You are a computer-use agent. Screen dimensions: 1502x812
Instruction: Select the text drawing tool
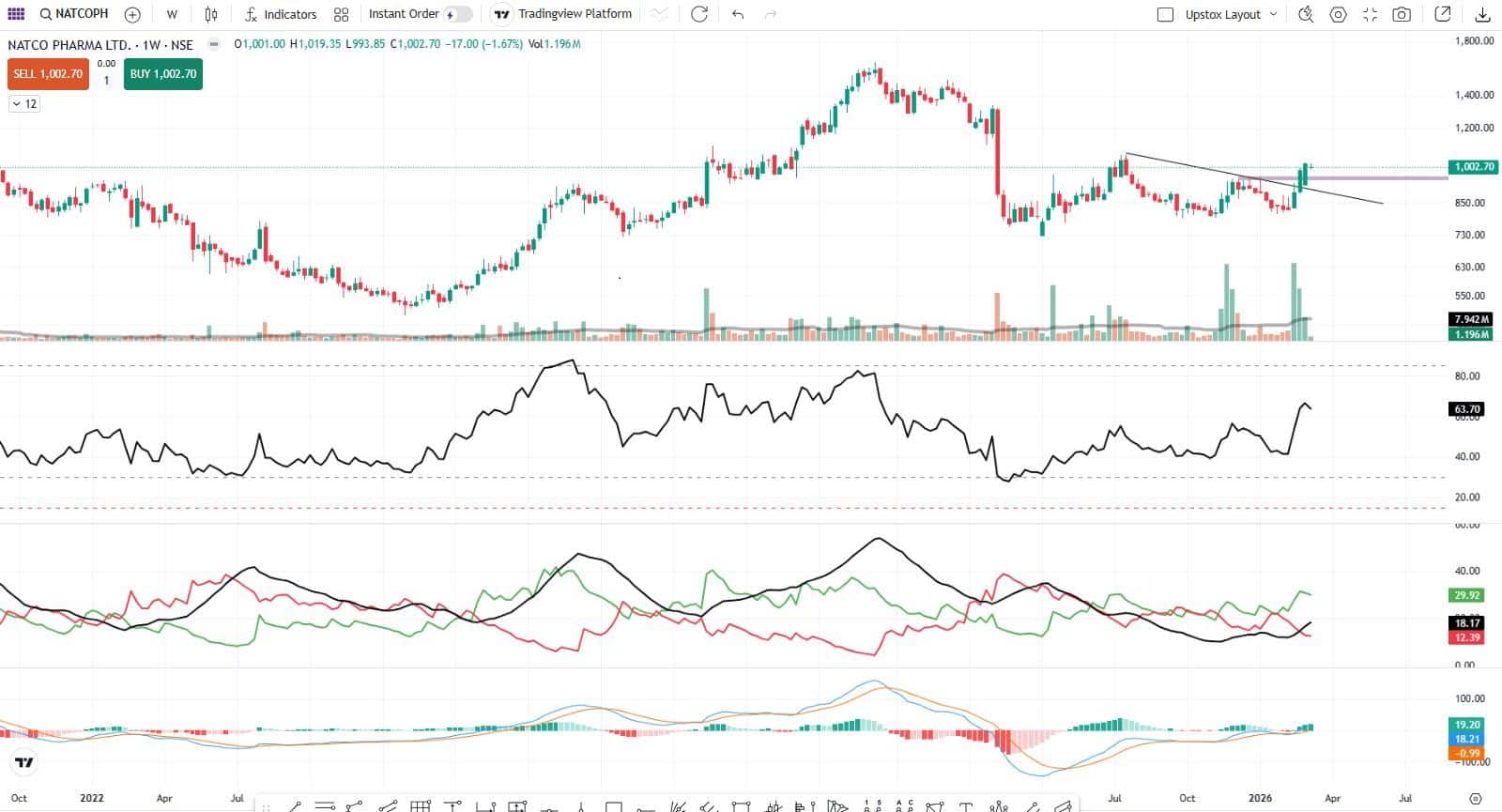point(966,806)
